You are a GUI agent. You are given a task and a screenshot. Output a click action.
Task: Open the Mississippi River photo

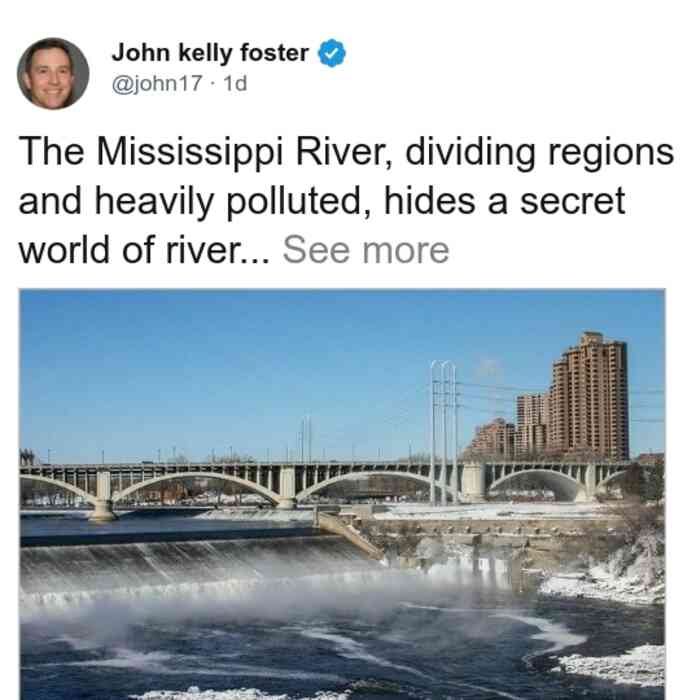(342, 494)
